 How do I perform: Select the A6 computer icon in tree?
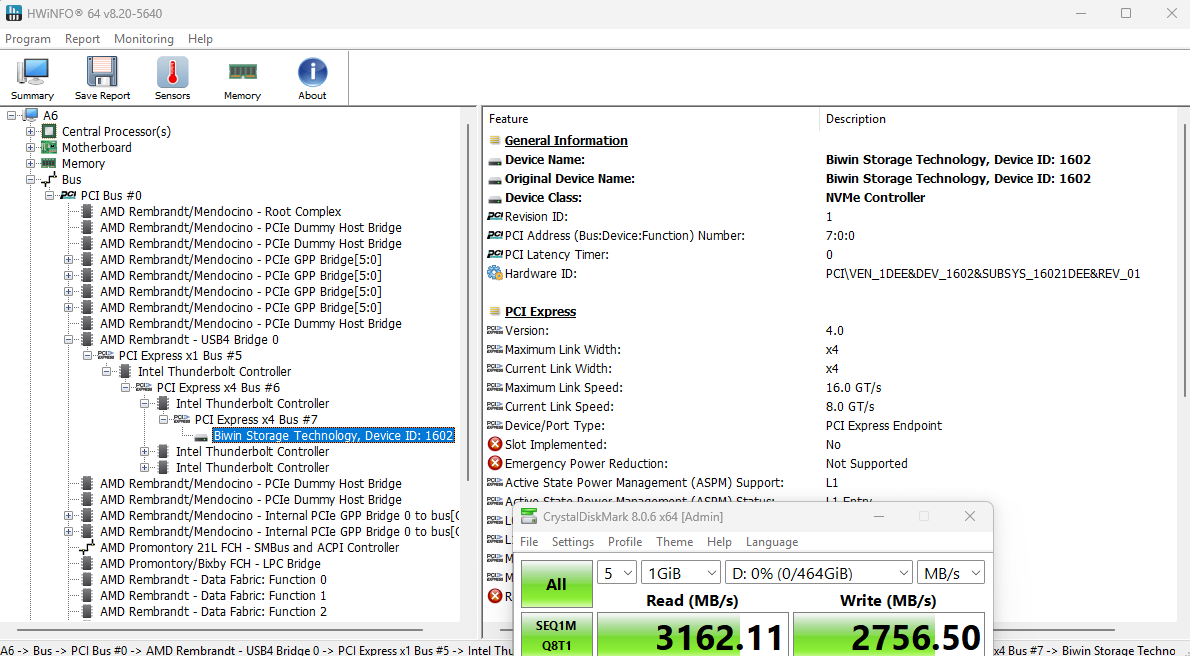click(31, 115)
